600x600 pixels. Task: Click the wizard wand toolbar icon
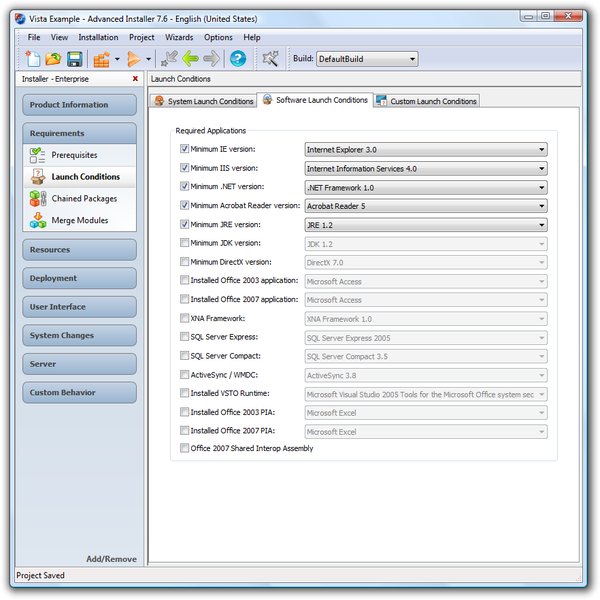click(271, 59)
